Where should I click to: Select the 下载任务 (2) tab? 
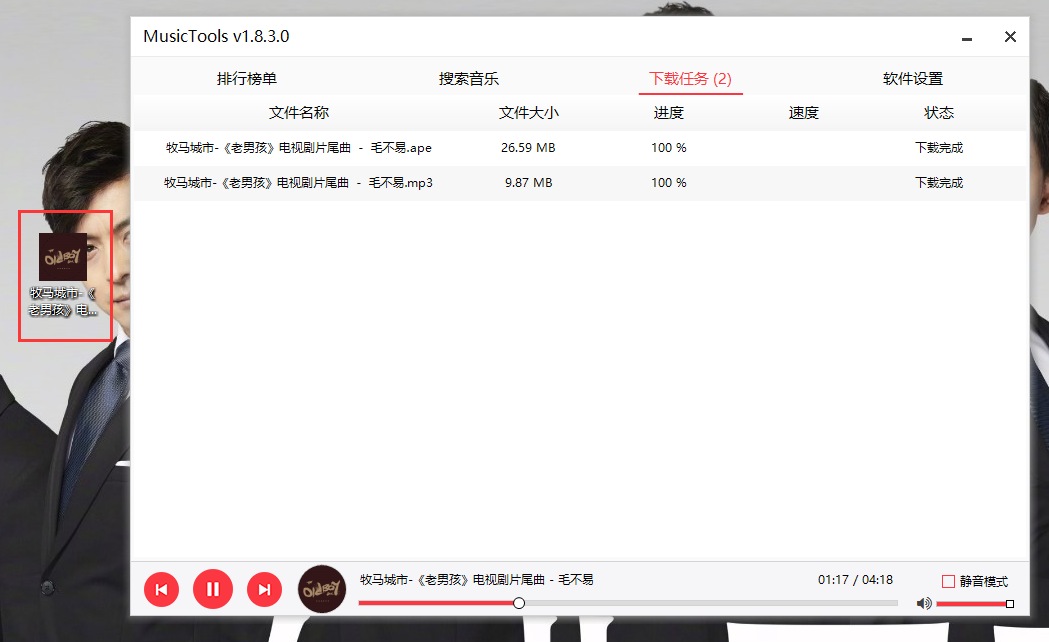(x=690, y=79)
